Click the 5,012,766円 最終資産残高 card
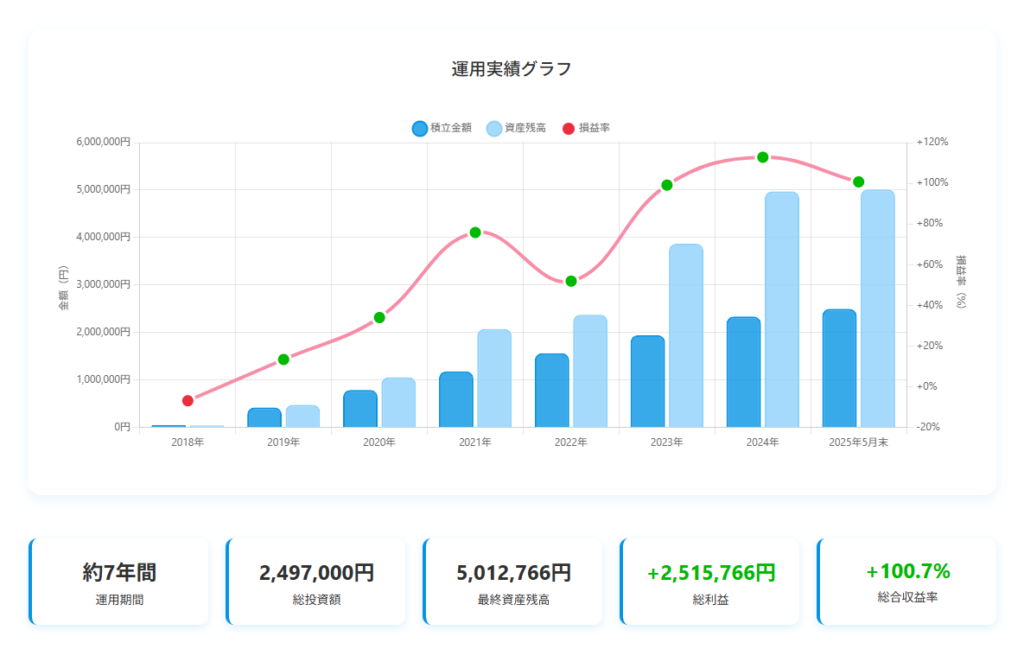Image resolution: width=1024 pixels, height=649 pixels. click(x=513, y=582)
